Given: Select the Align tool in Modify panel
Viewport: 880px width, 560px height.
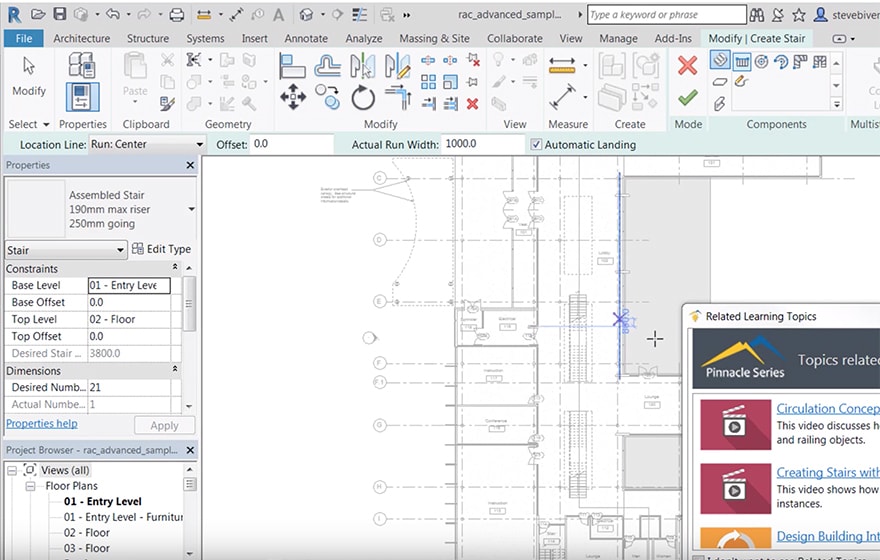Looking at the screenshot, I should [x=292, y=66].
